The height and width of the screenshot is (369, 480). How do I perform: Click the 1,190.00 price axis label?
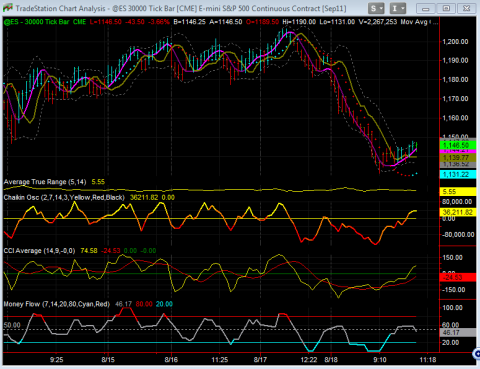point(455,60)
